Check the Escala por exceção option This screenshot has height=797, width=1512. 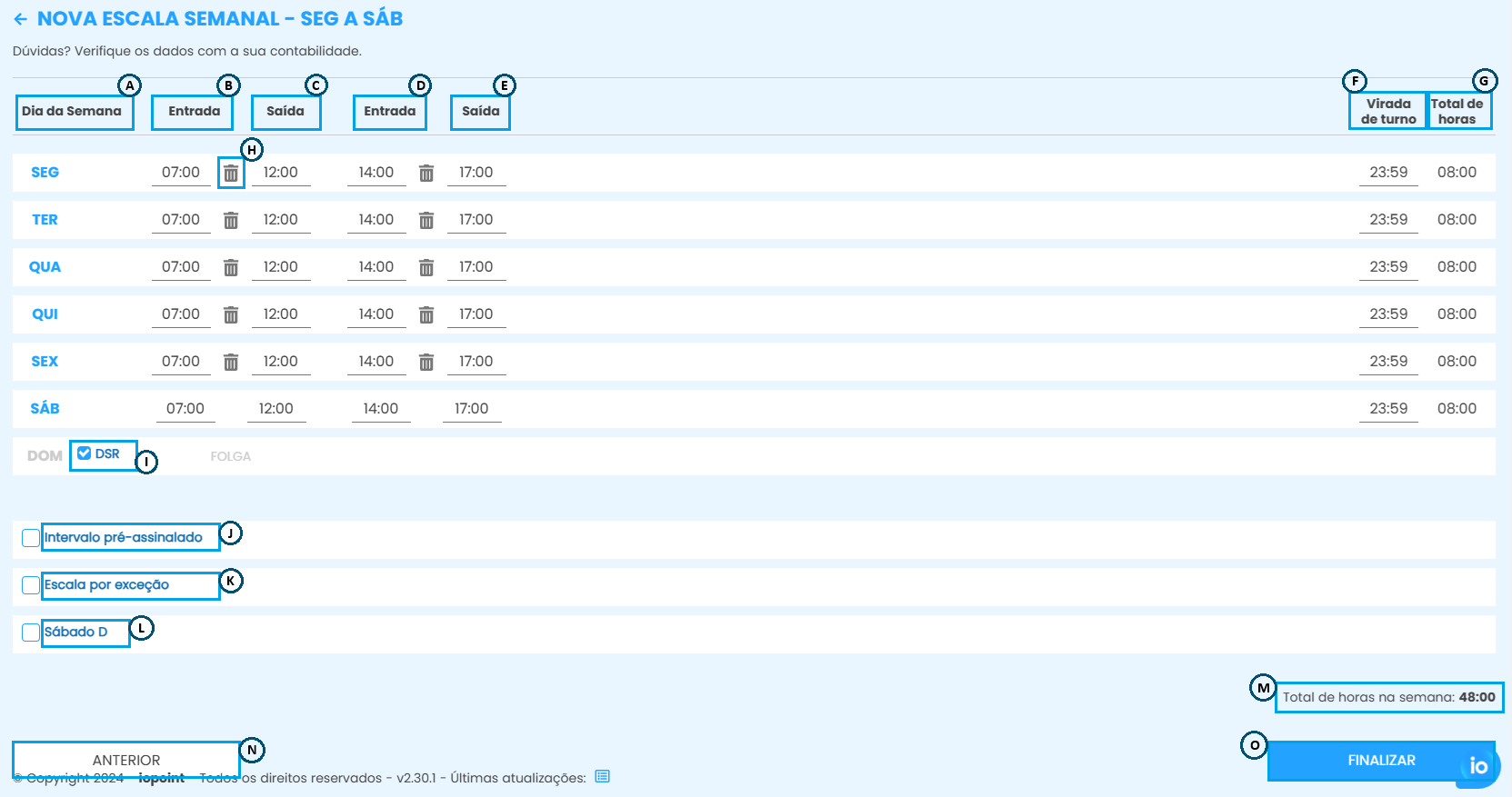(31, 585)
